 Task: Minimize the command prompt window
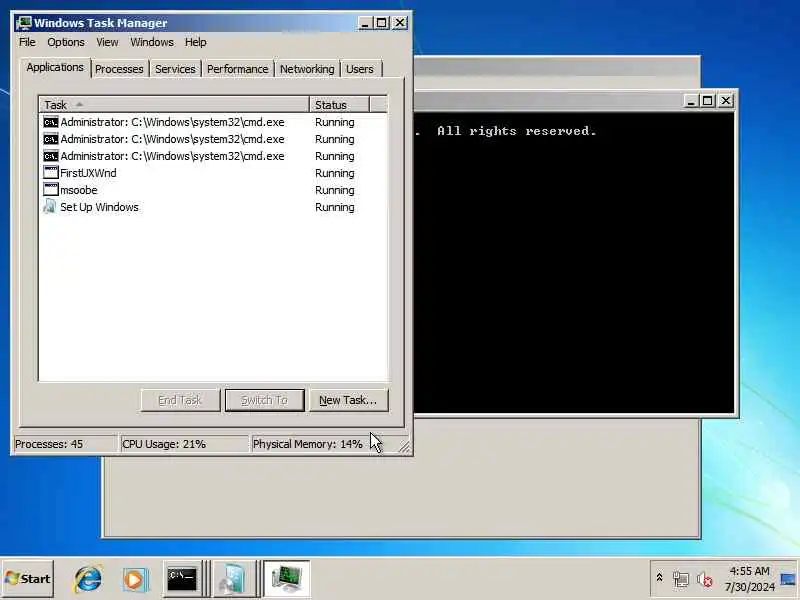click(690, 101)
